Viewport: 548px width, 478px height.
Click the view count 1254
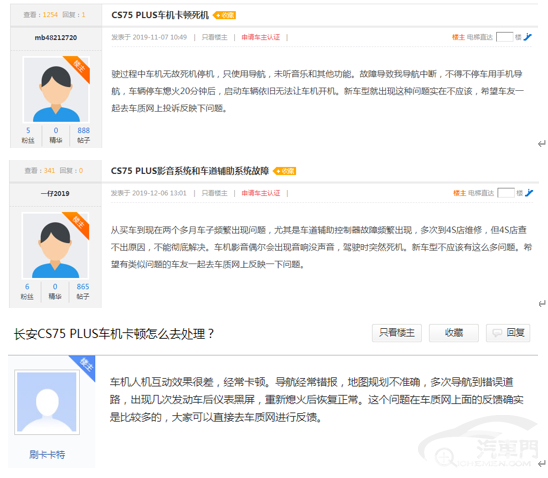click(50, 15)
